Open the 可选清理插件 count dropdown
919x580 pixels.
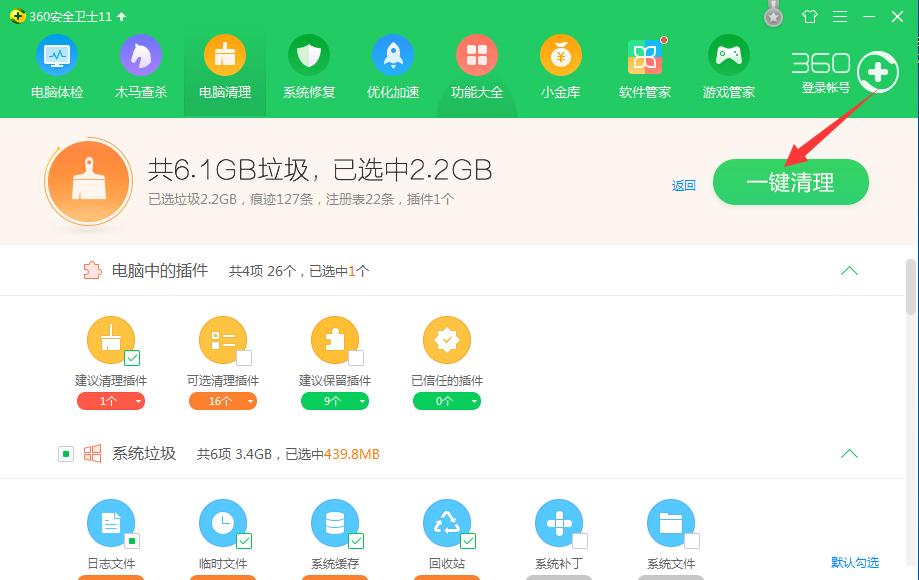(x=249, y=401)
